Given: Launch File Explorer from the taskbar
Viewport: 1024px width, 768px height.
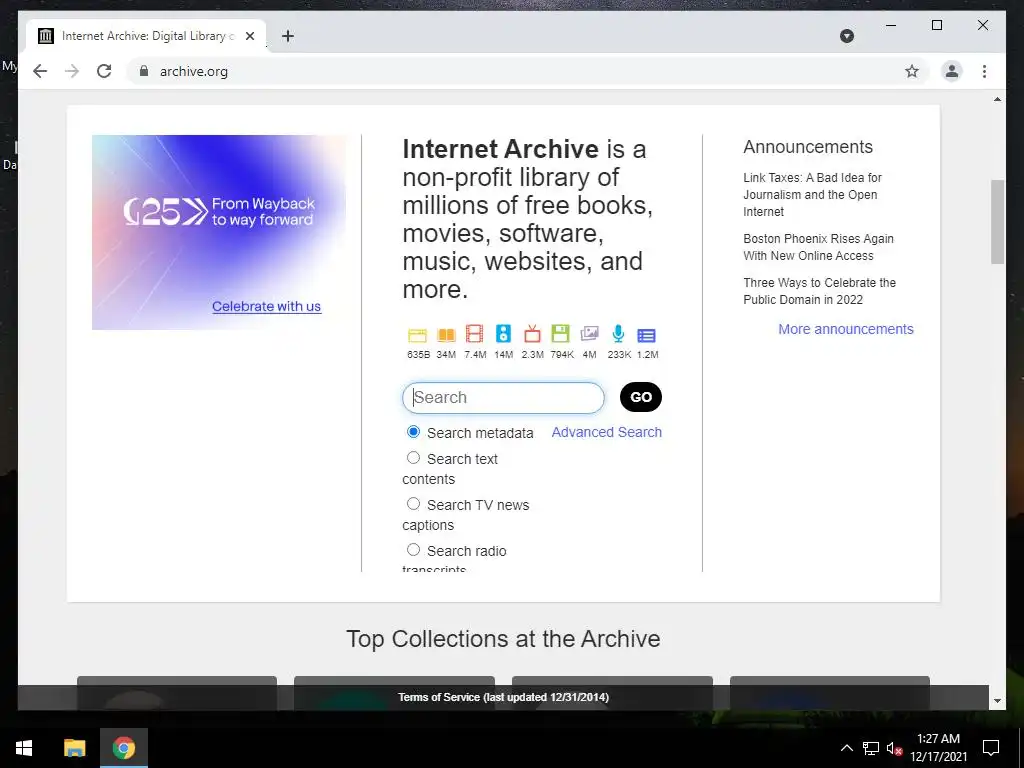Looking at the screenshot, I should point(74,748).
